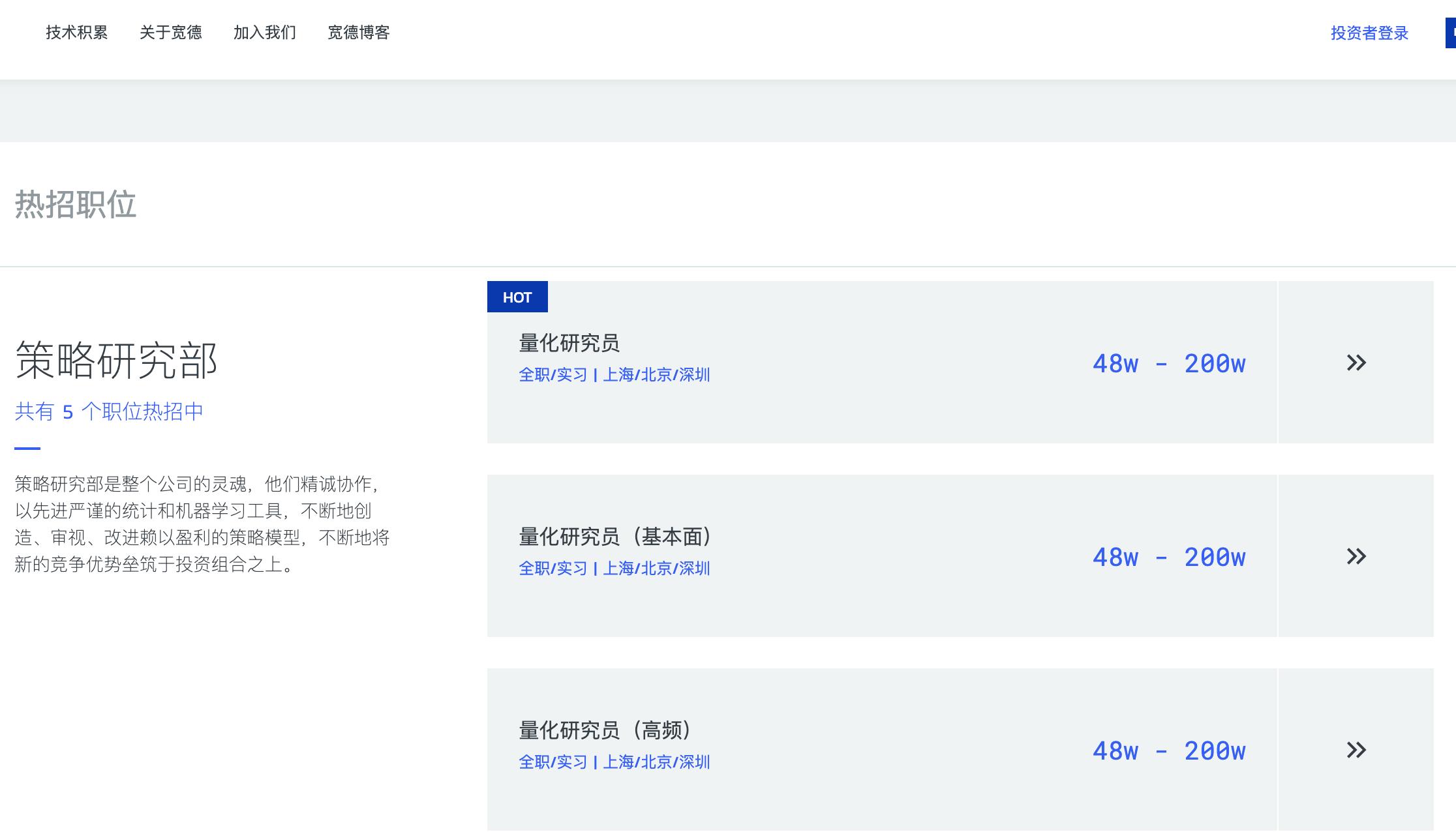Click double-chevron arrow for 量化研究员（基本面）
The width and height of the screenshot is (1456, 832).
(x=1356, y=556)
